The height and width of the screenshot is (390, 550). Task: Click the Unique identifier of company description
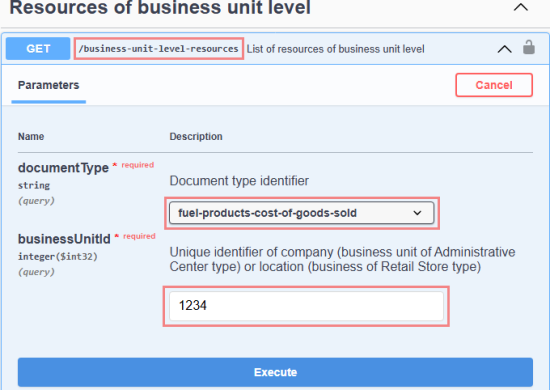click(342, 260)
